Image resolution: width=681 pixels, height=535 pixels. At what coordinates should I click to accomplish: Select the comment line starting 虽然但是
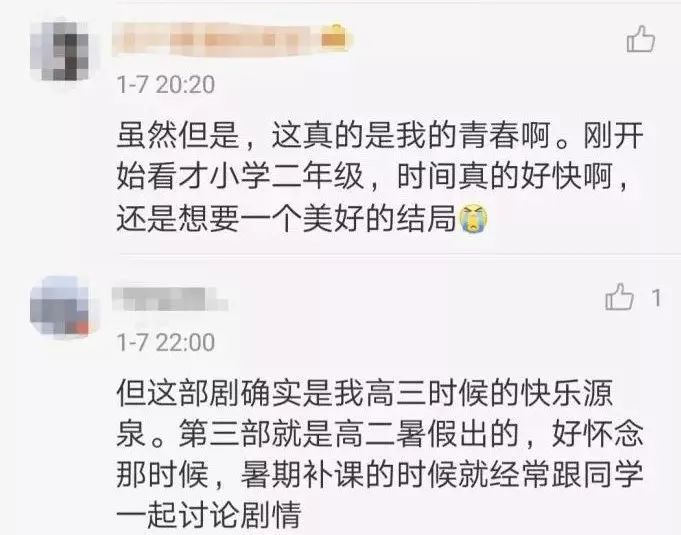tap(380, 135)
